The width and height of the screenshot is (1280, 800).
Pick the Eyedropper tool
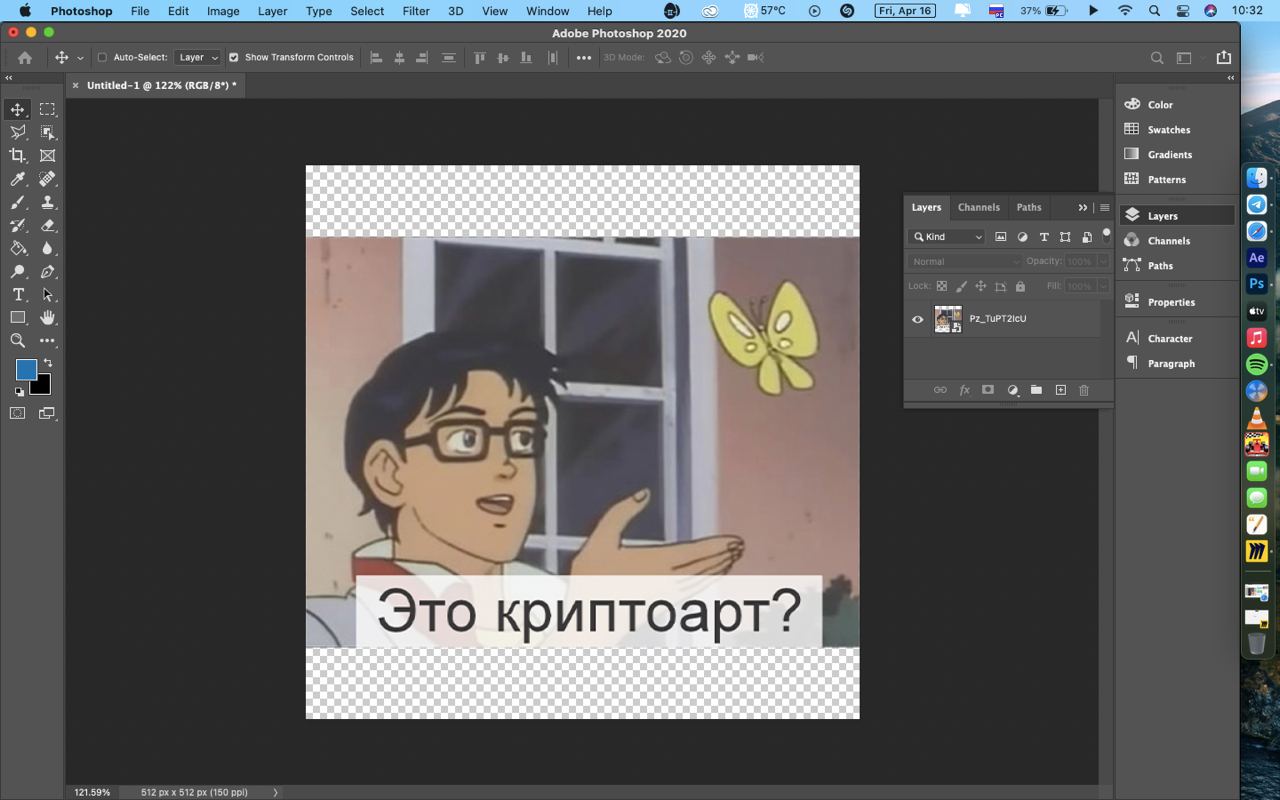18,179
